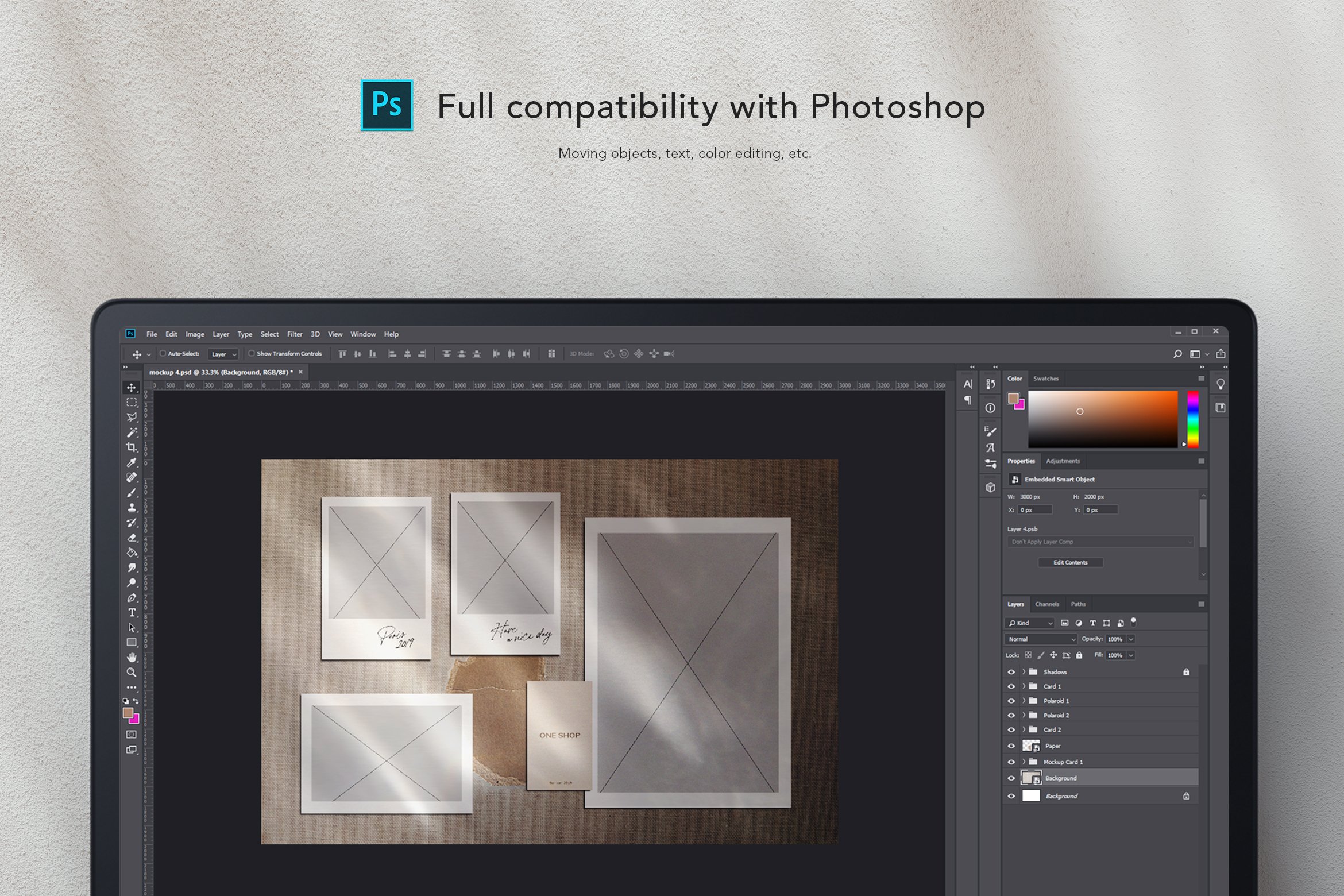The image size is (1344, 896).
Task: Choose the Zoom magnifier tool
Action: [132, 672]
